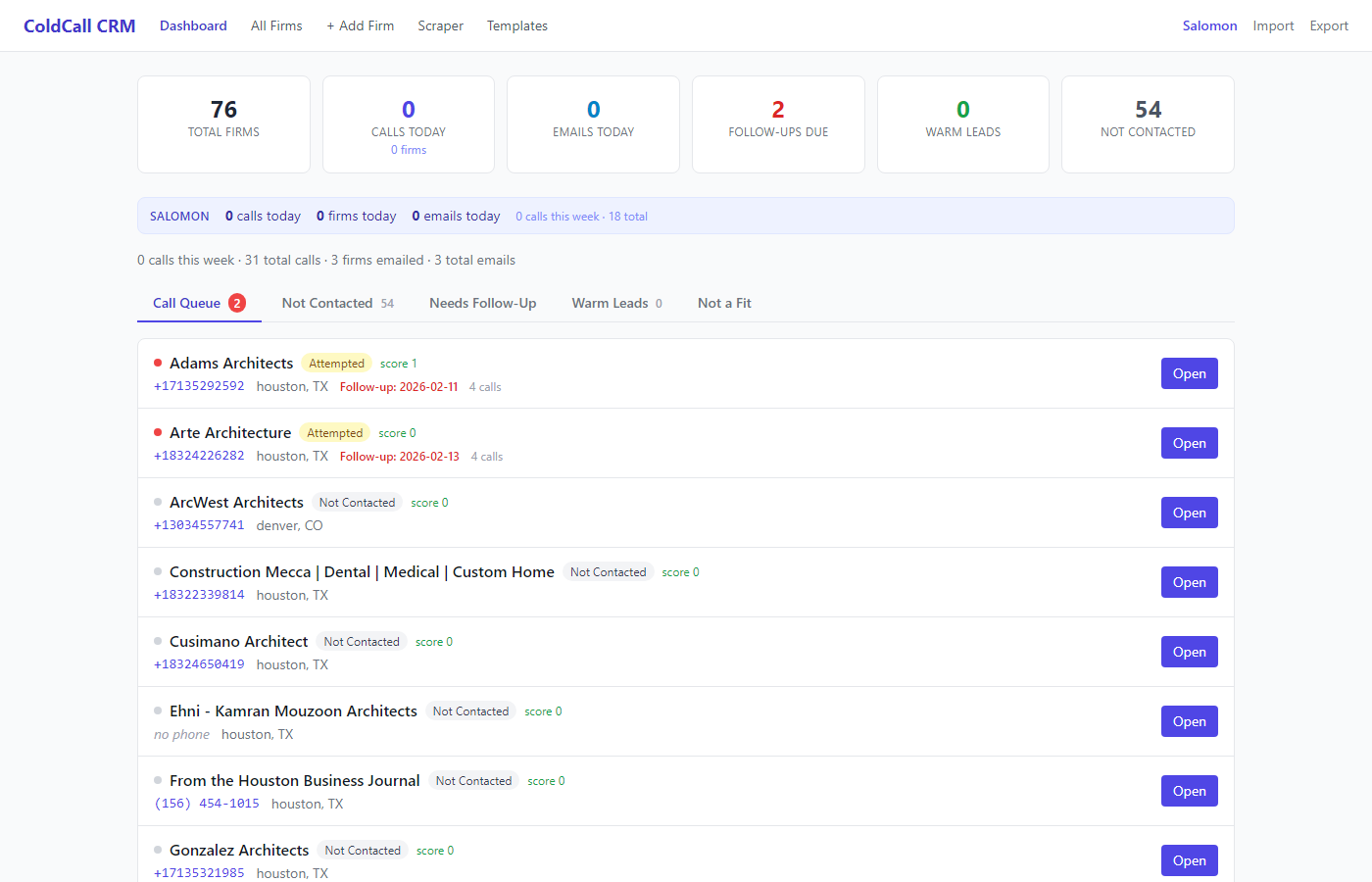The height and width of the screenshot is (882, 1372).
Task: Call Construction Mecca number +18322339814
Action: click(199, 595)
